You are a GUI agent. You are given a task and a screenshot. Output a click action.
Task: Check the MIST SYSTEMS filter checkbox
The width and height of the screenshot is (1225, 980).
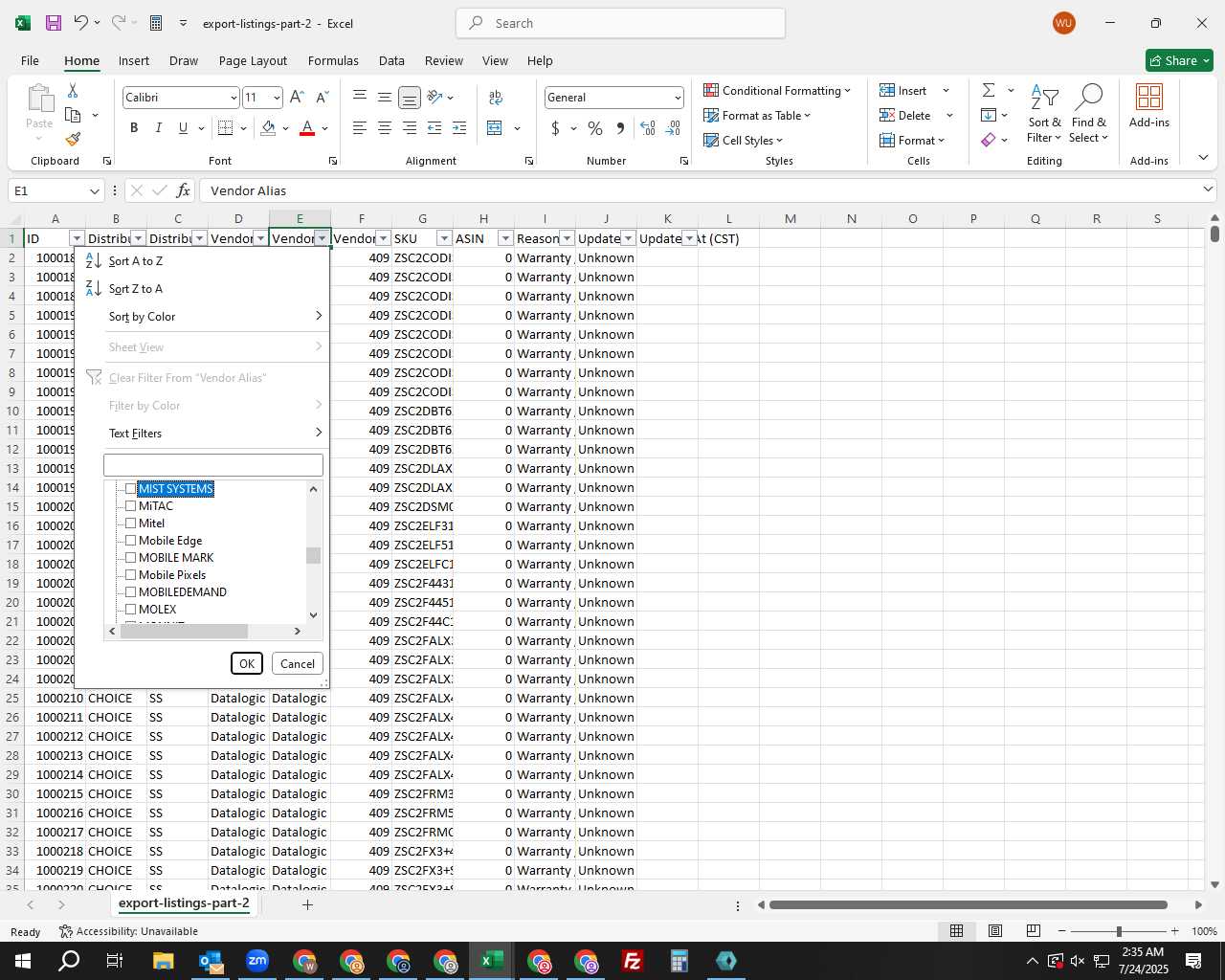[x=131, y=489]
